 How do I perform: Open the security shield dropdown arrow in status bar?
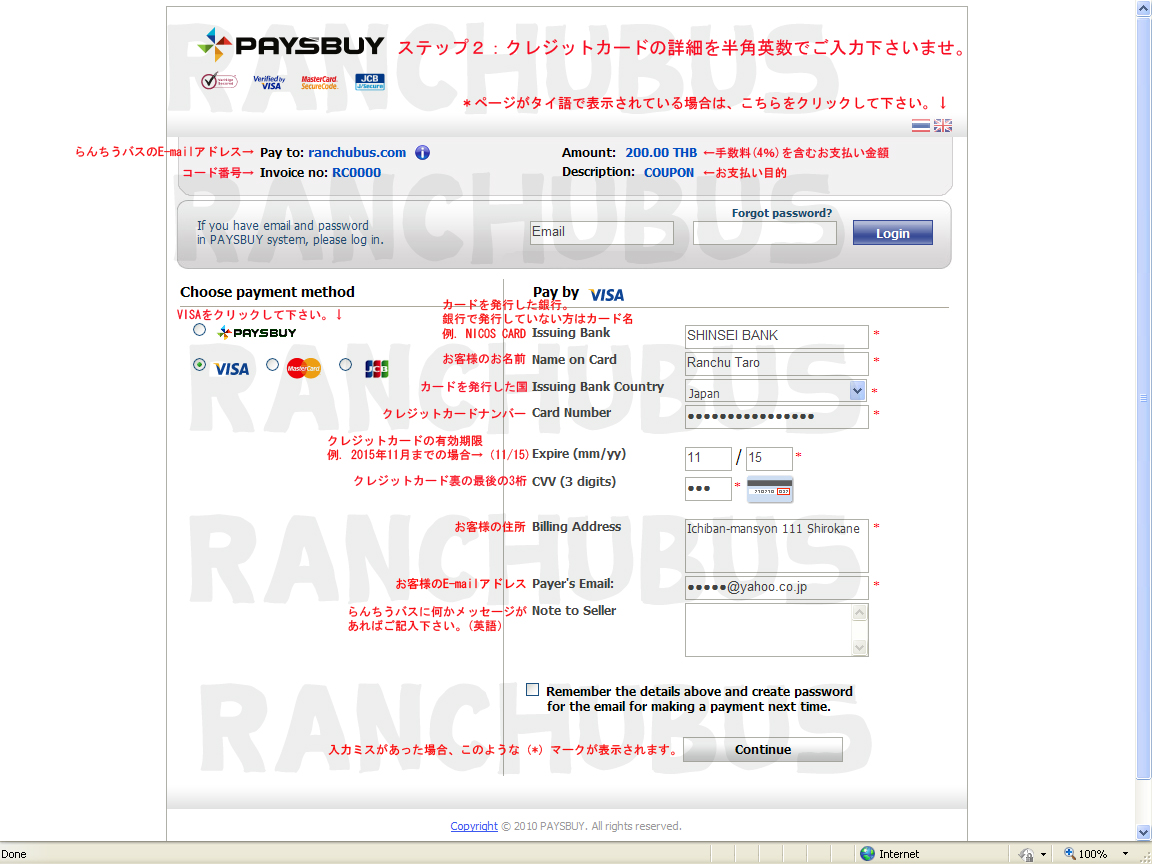tap(1043, 854)
